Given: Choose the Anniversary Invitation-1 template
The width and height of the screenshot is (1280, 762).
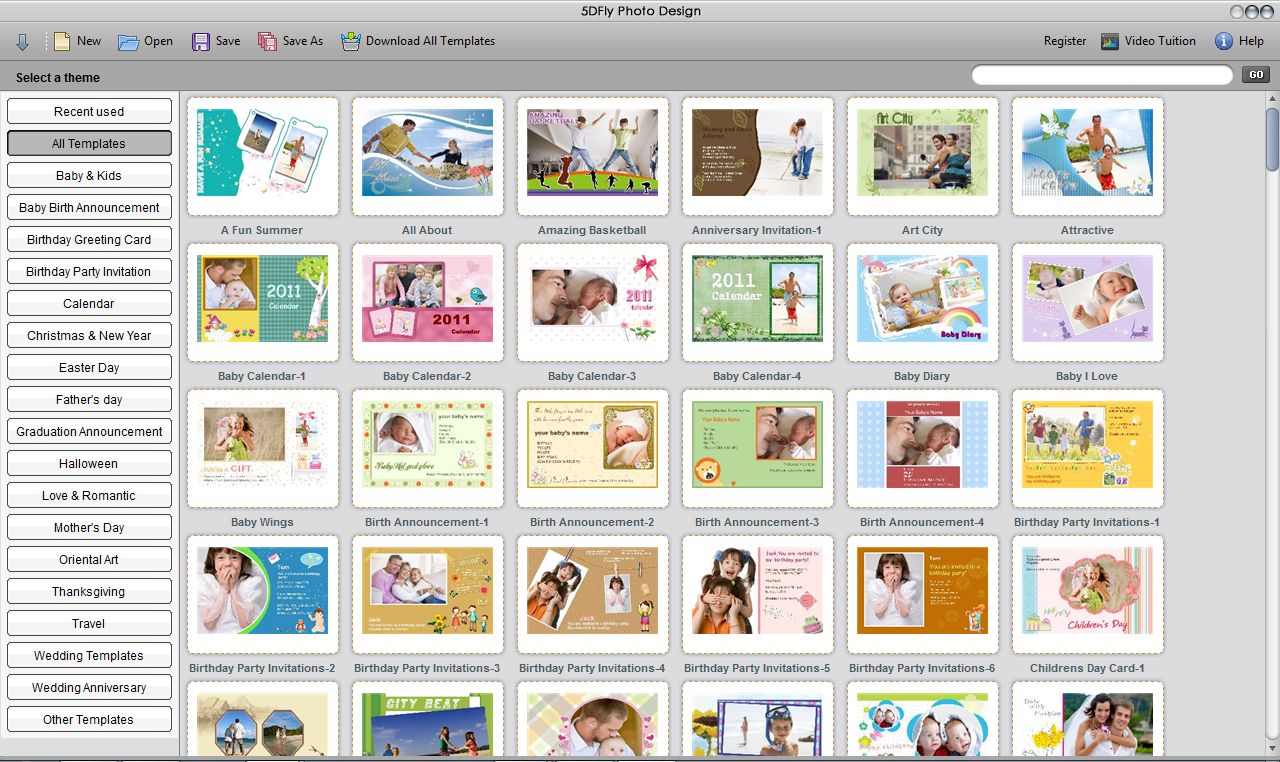Looking at the screenshot, I should pyautogui.click(x=758, y=156).
